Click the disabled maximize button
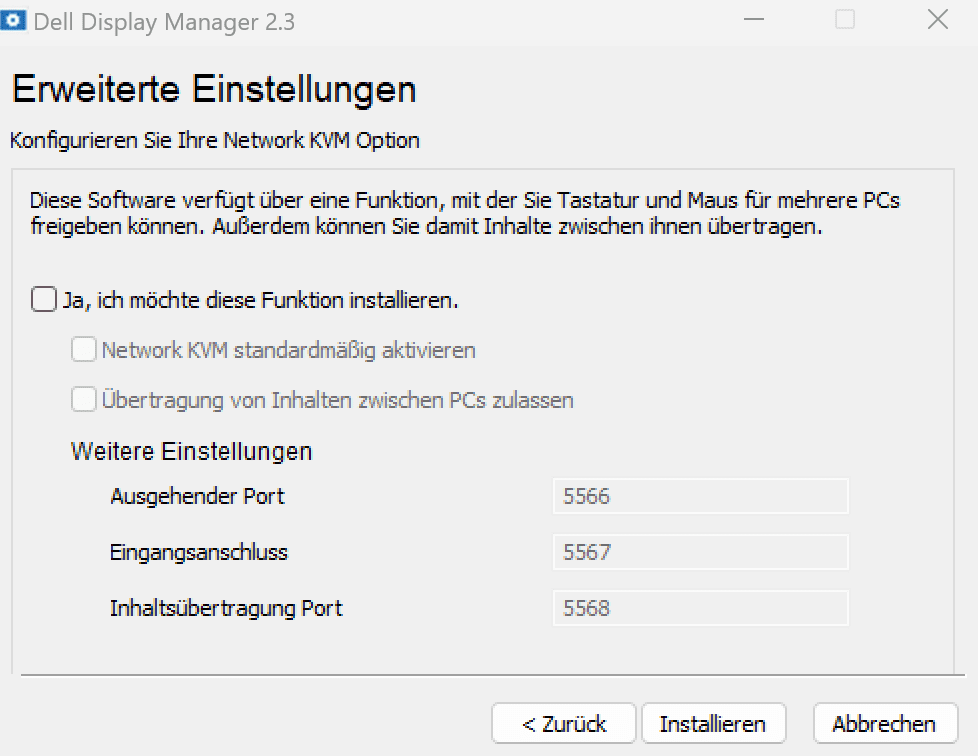The height and width of the screenshot is (756, 978). pyautogui.click(x=845, y=20)
